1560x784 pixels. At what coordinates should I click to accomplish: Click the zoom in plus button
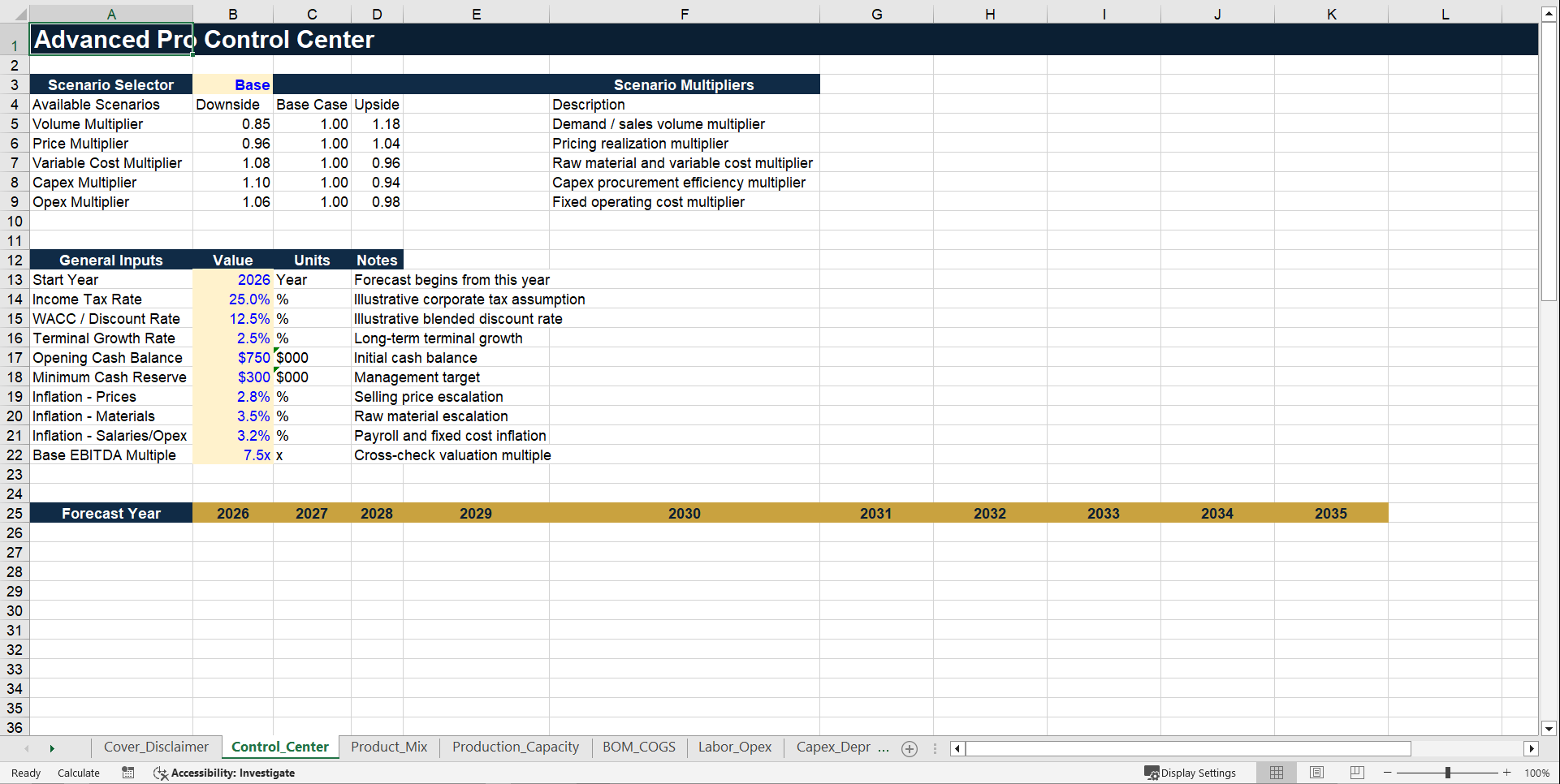[x=1507, y=773]
